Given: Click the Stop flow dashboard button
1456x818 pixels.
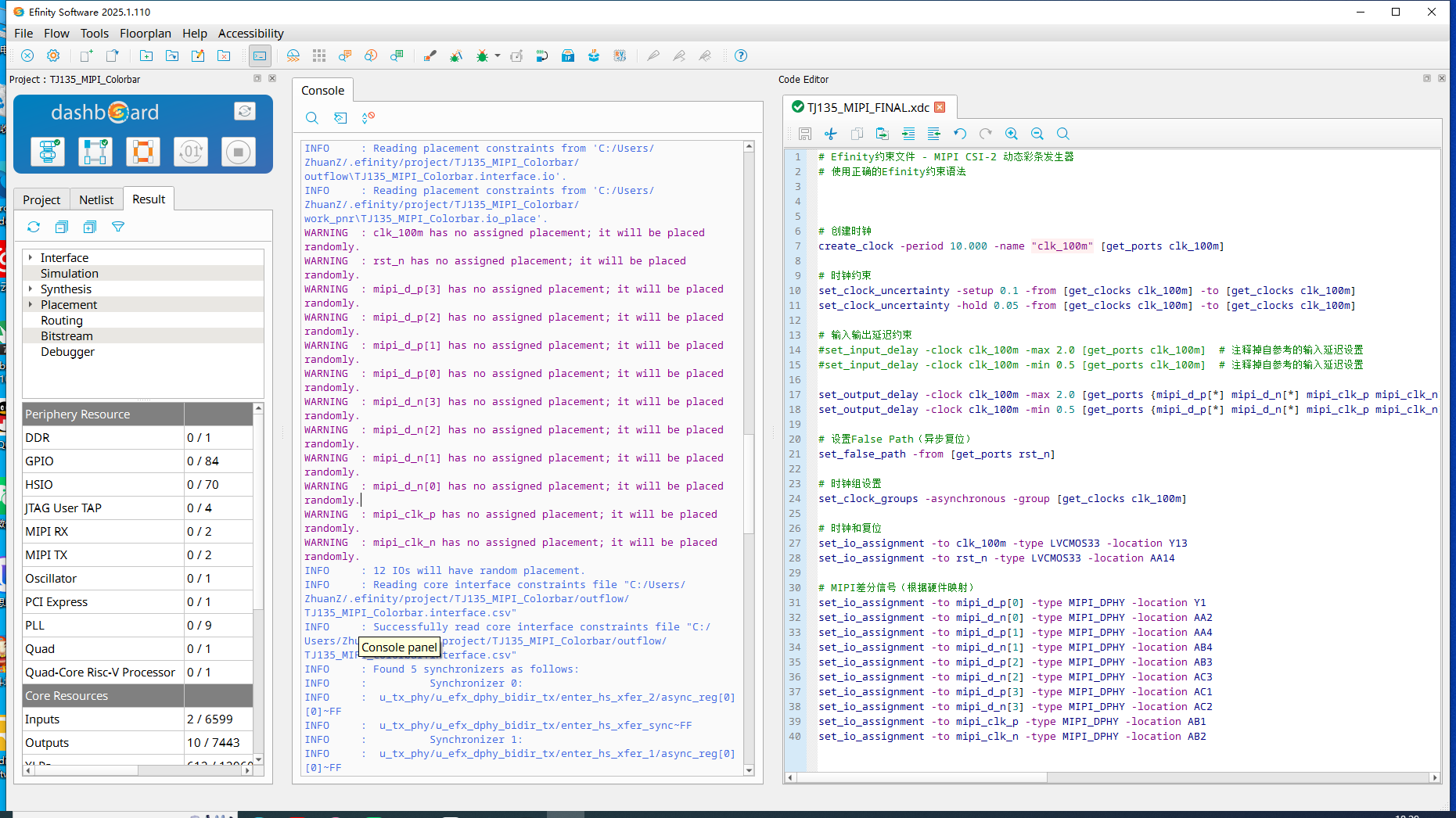Looking at the screenshot, I should pyautogui.click(x=239, y=151).
